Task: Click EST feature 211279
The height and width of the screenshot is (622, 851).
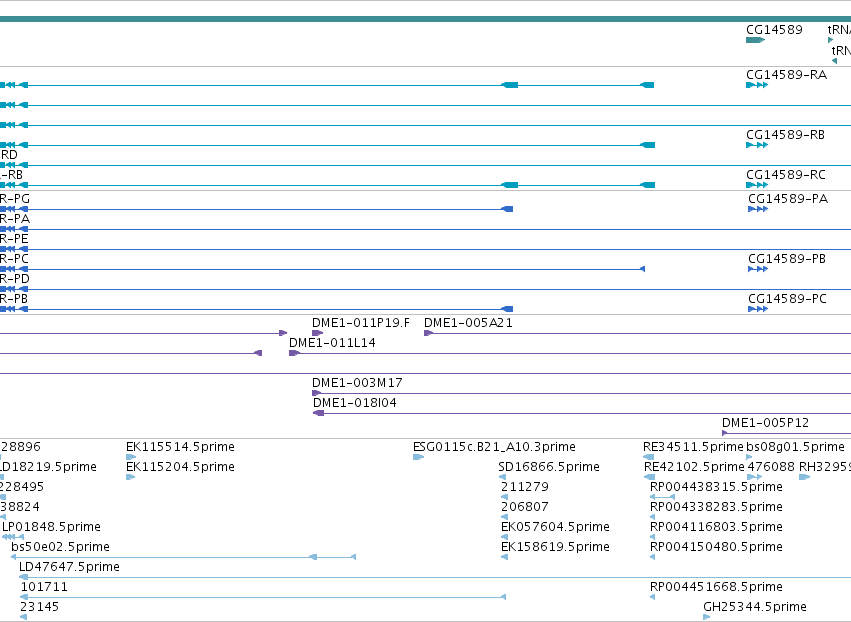Action: [525, 487]
